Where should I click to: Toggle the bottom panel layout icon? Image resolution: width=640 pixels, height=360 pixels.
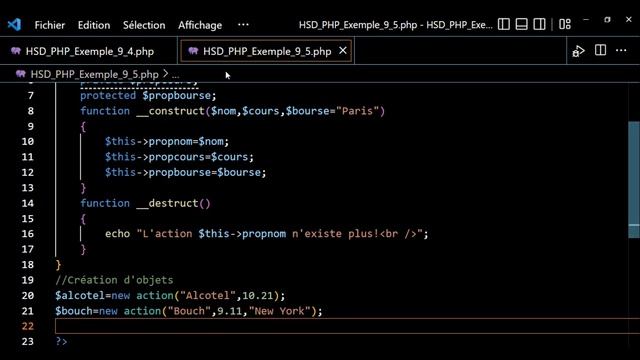coord(522,24)
